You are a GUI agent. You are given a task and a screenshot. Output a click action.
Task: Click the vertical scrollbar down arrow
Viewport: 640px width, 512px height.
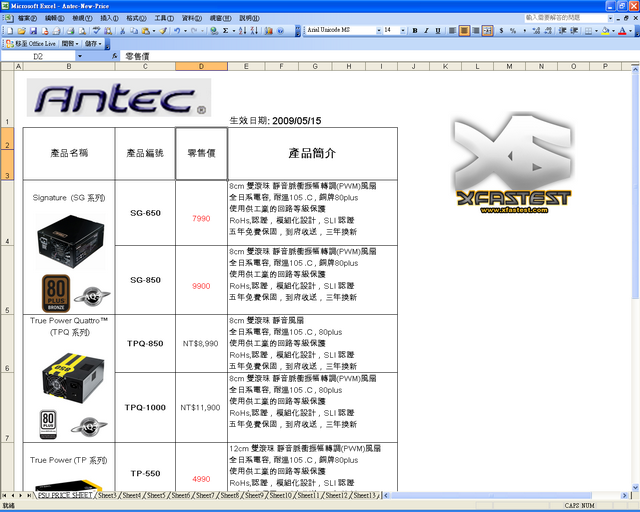tap(635, 487)
